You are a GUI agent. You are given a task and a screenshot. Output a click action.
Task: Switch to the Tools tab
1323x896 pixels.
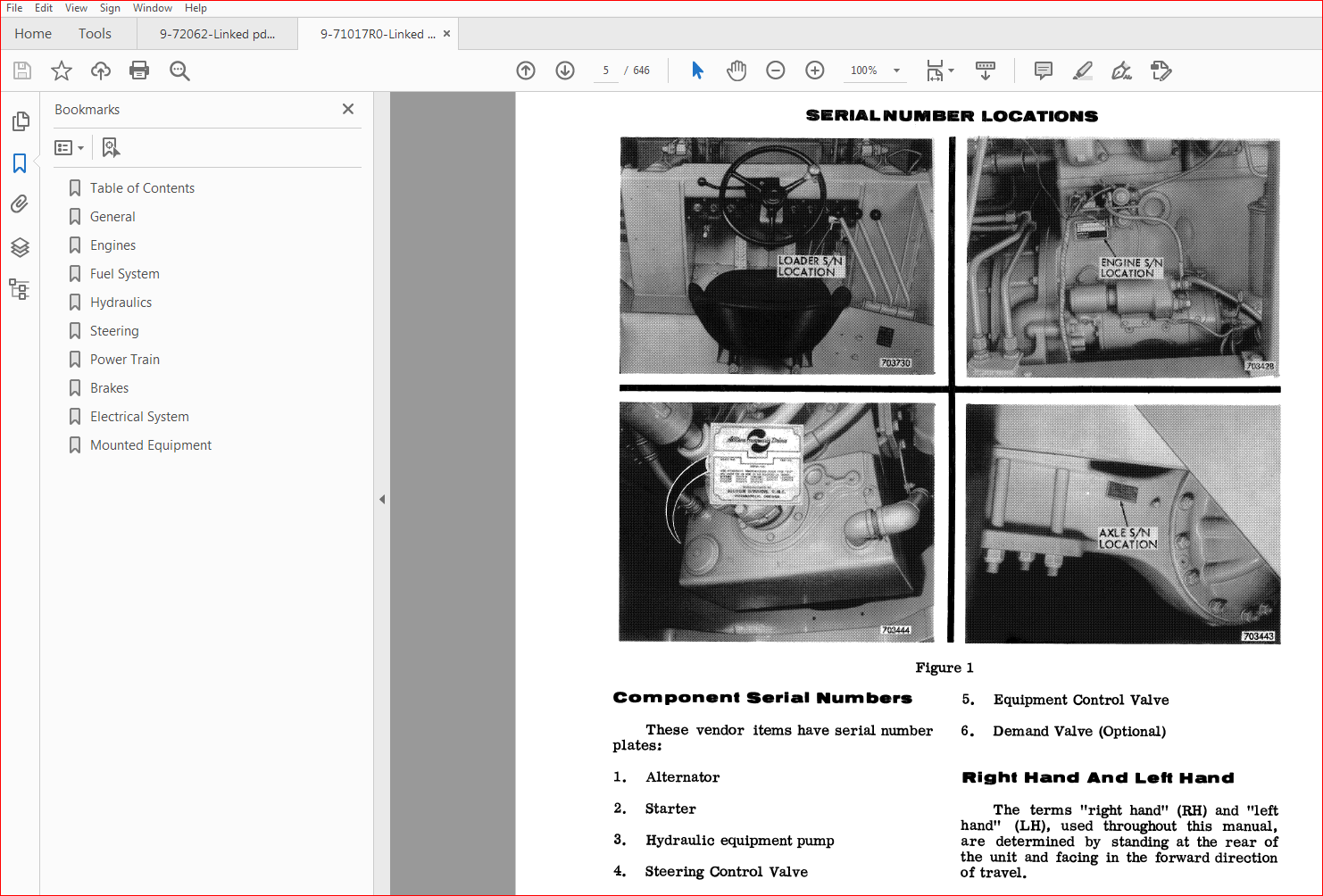[x=95, y=34]
